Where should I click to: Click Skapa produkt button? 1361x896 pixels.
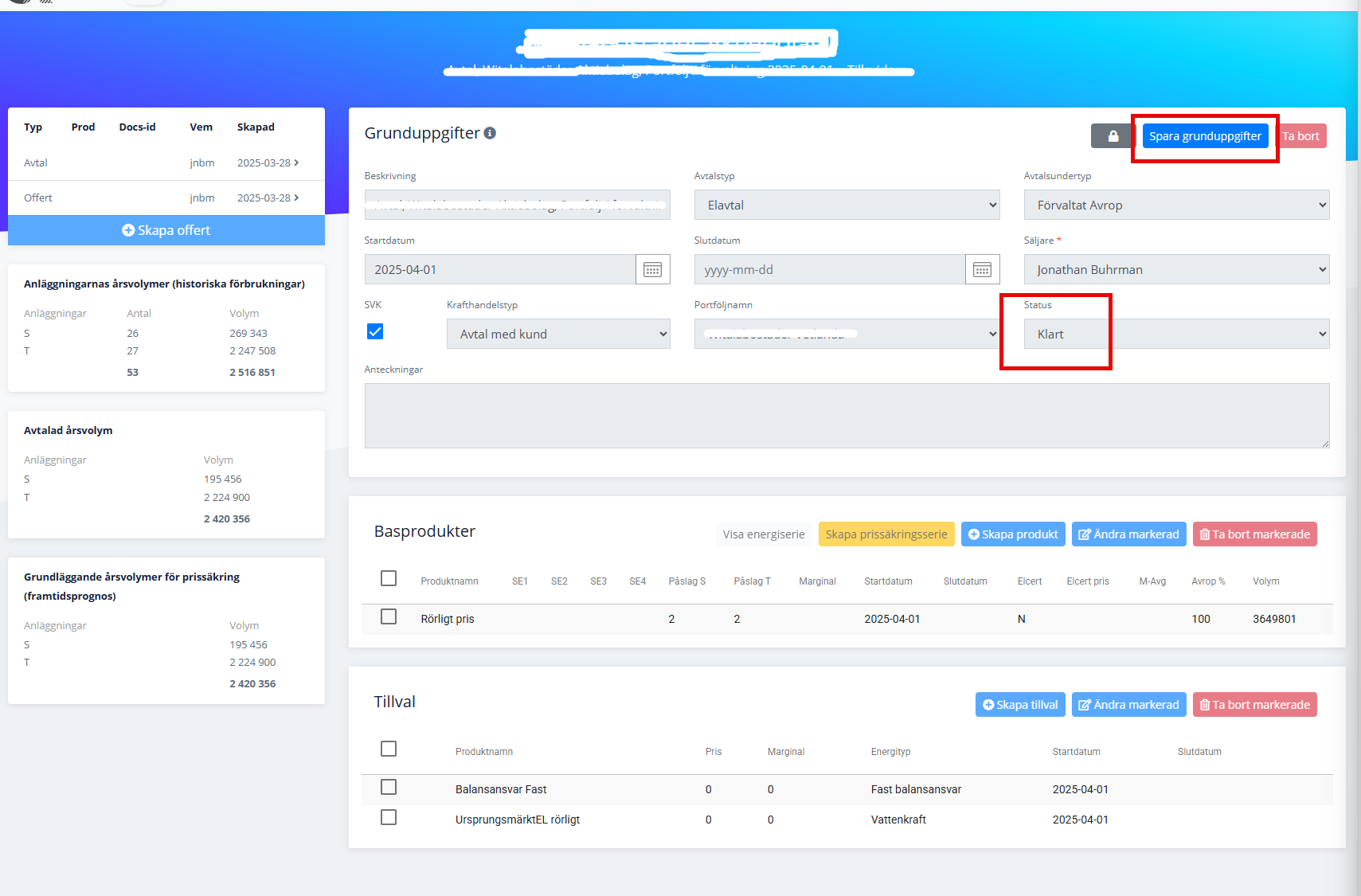pos(1012,534)
